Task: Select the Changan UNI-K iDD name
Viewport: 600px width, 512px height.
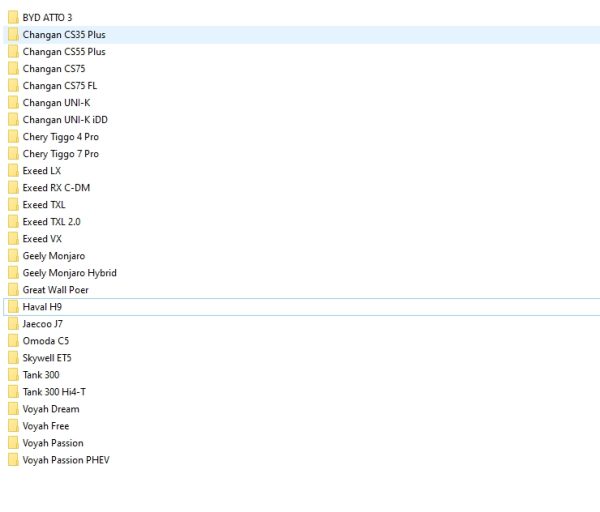Action: [x=65, y=120]
